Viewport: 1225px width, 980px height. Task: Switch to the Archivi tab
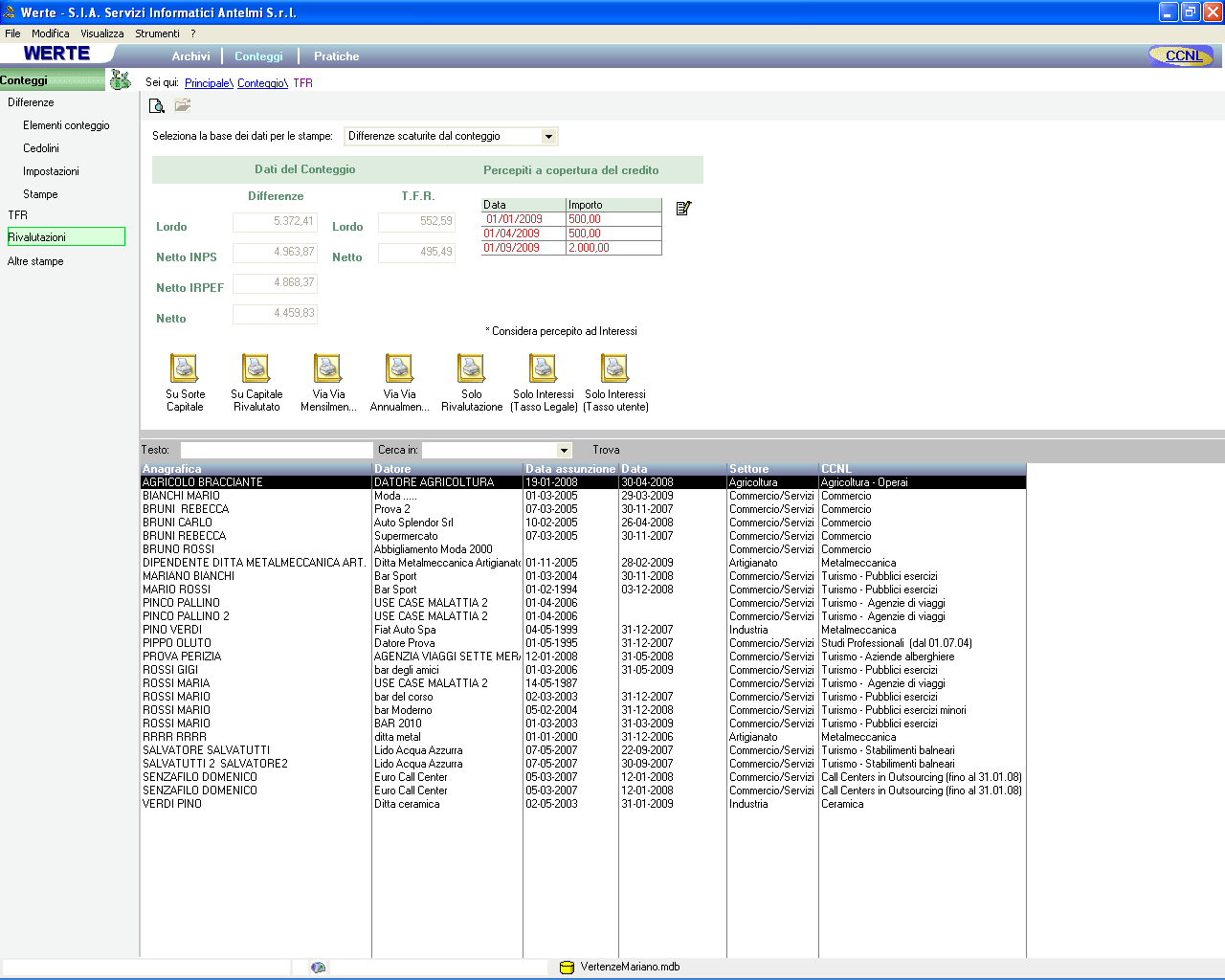[x=190, y=56]
